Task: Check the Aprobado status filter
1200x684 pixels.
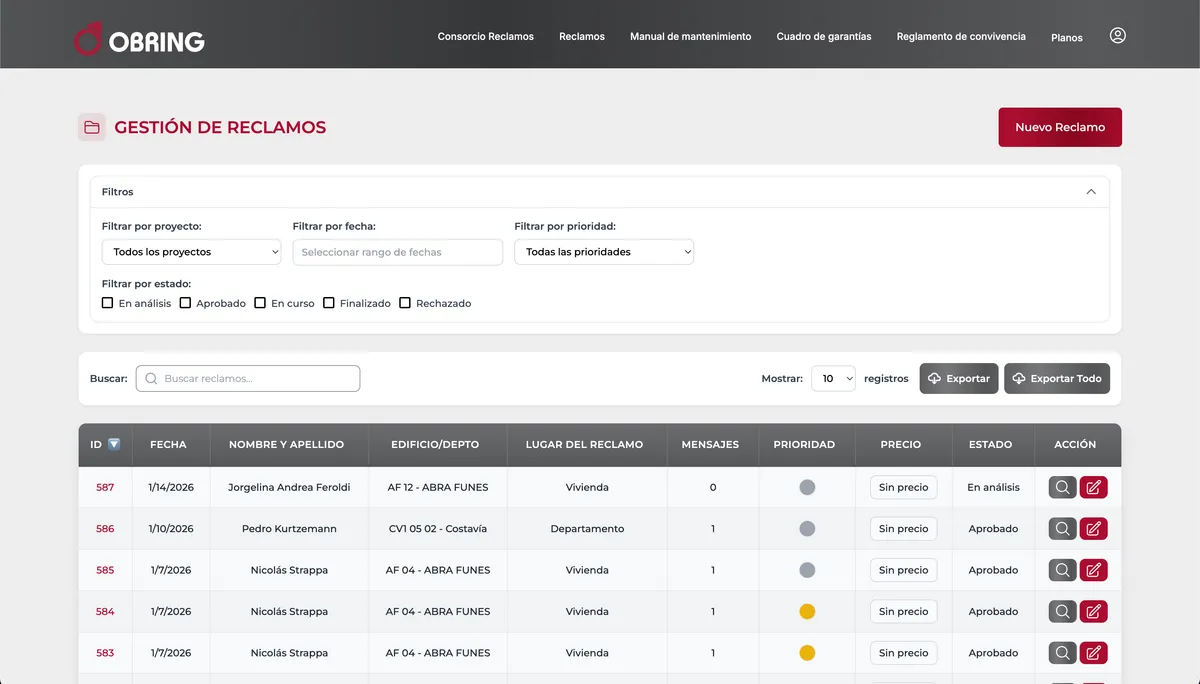Action: [x=185, y=303]
